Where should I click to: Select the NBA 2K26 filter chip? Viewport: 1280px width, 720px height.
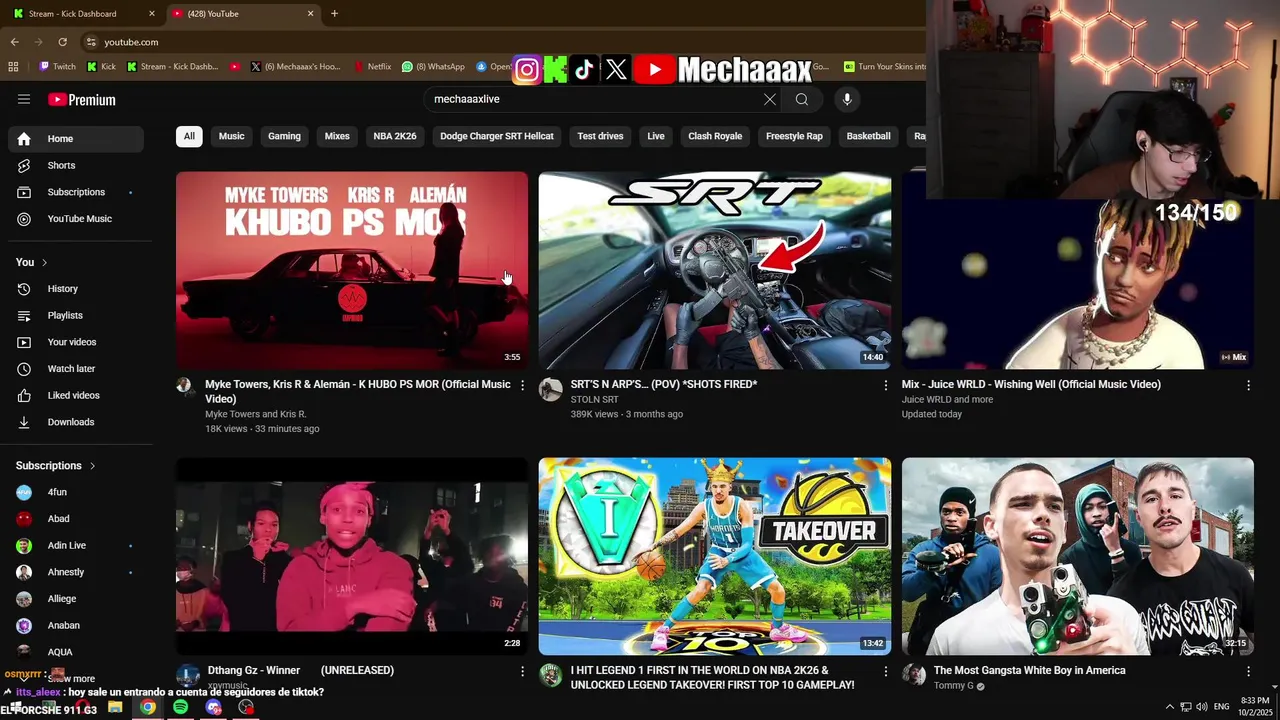(395, 136)
